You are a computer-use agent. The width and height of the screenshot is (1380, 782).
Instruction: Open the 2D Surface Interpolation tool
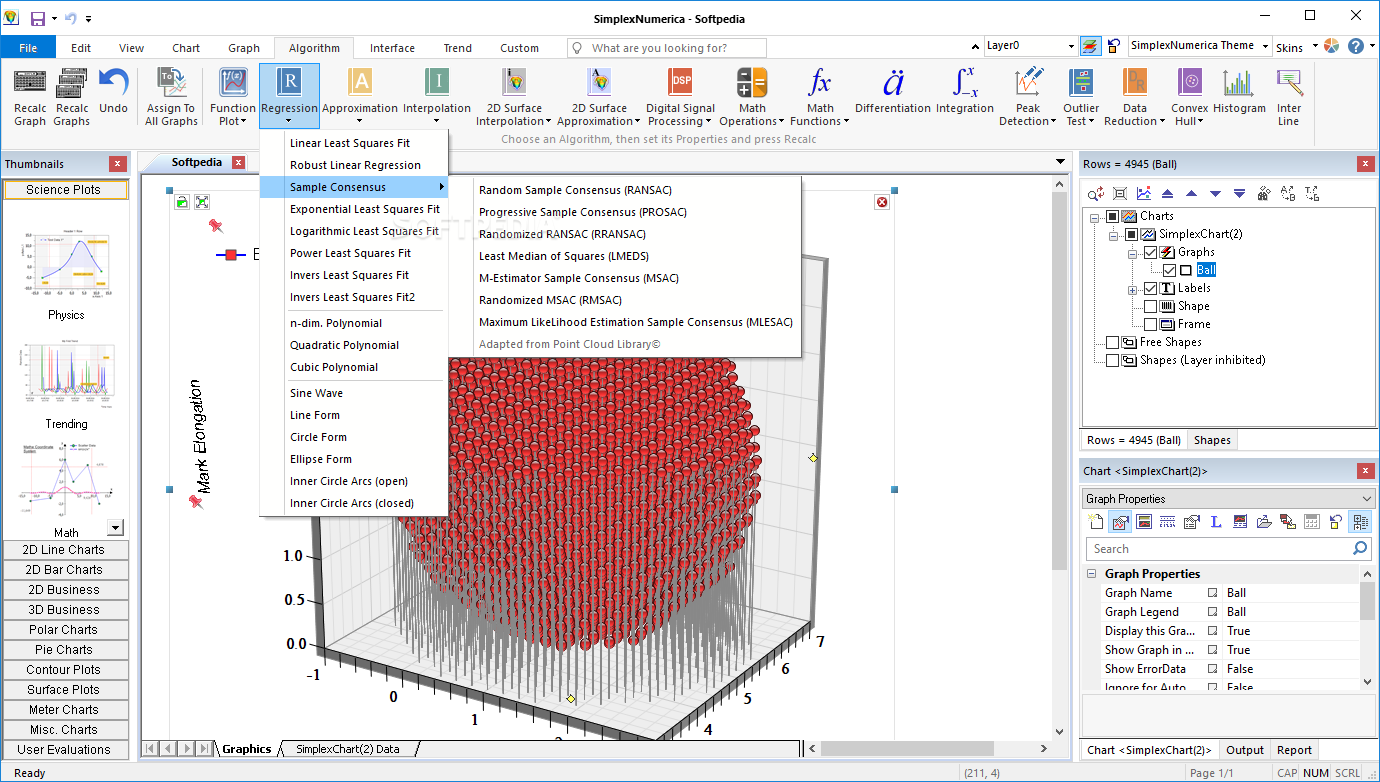click(x=514, y=97)
